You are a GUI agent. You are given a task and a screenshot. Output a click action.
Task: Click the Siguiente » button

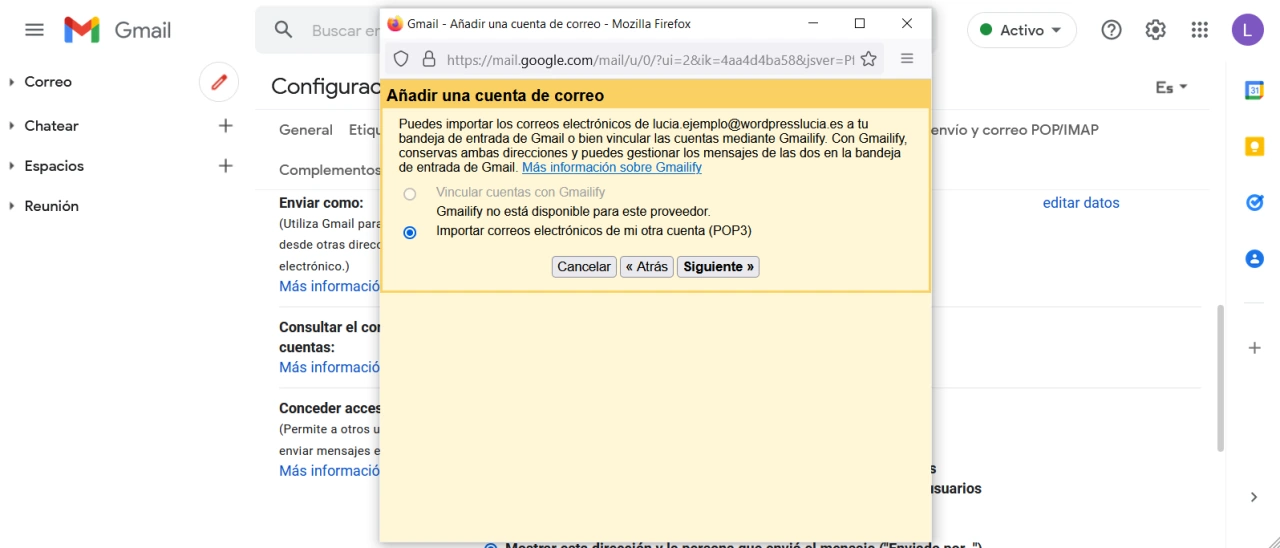coord(718,267)
